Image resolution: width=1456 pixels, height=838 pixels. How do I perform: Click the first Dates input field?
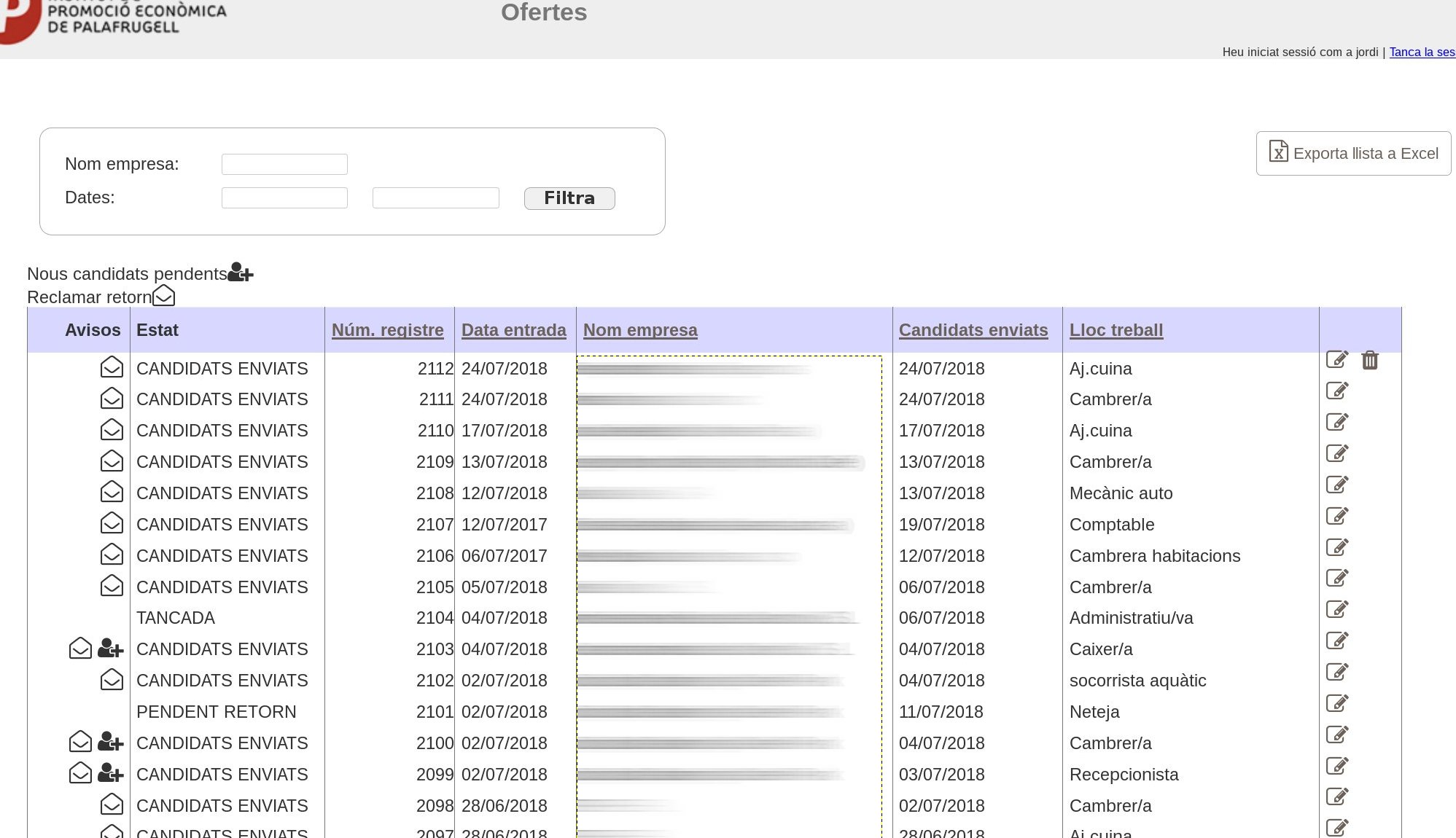[x=284, y=197]
